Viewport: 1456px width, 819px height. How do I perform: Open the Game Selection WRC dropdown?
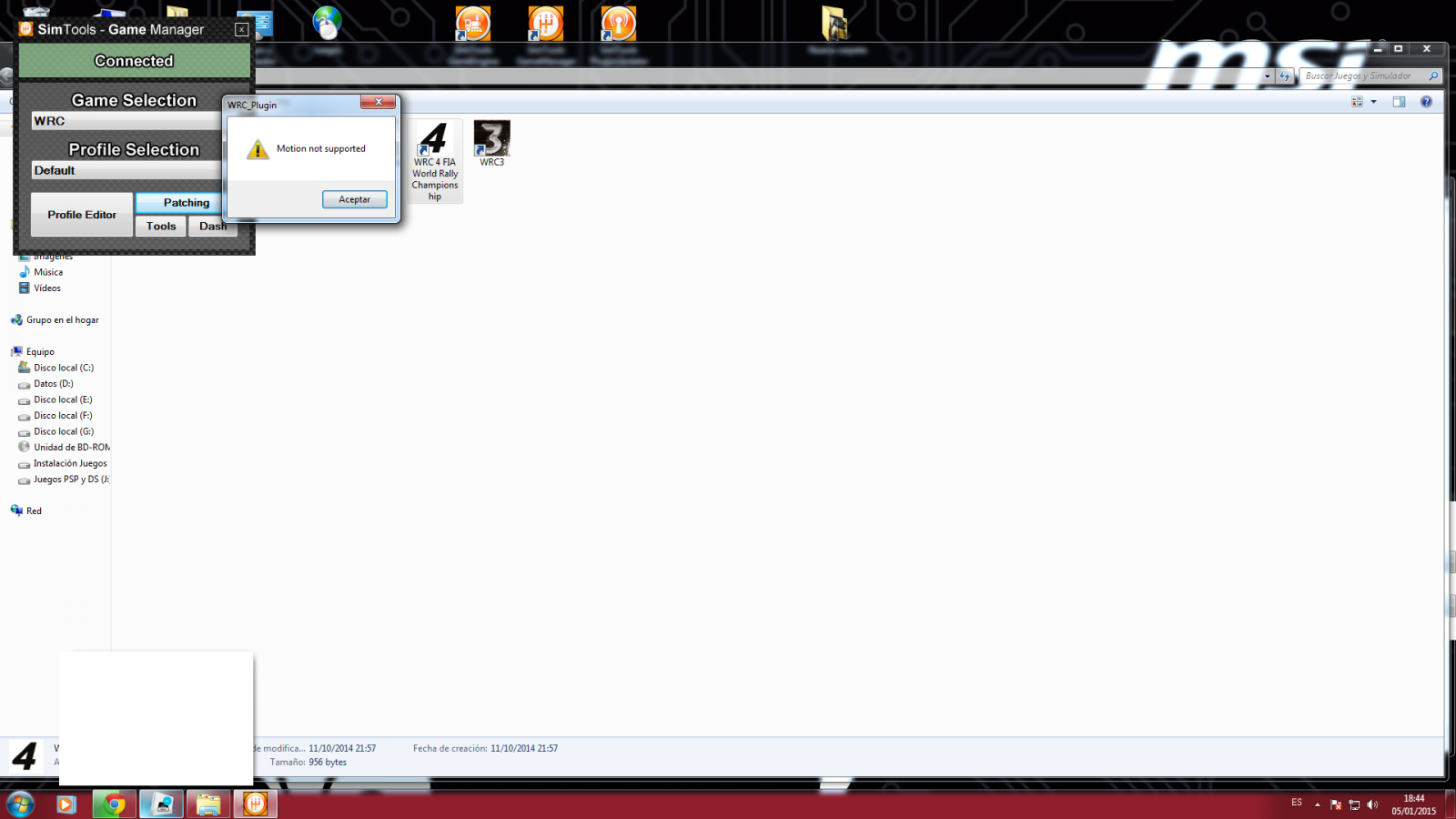coord(126,121)
